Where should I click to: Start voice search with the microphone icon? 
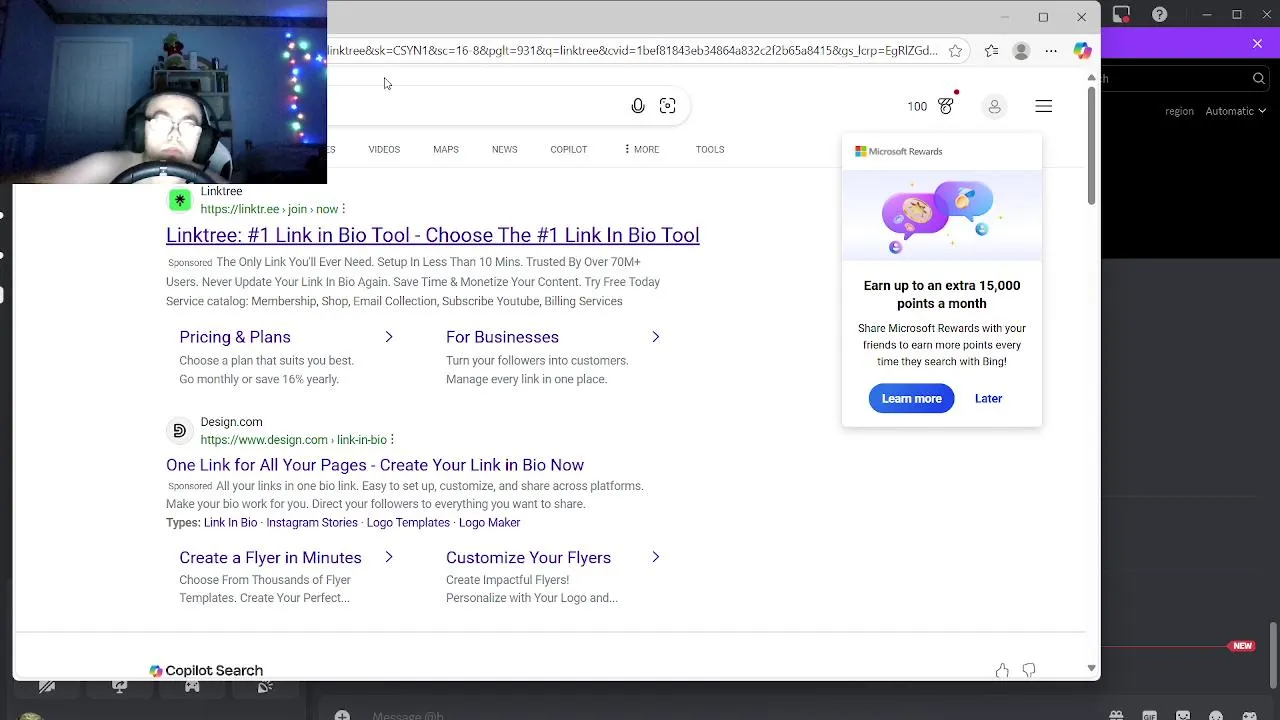coord(638,106)
